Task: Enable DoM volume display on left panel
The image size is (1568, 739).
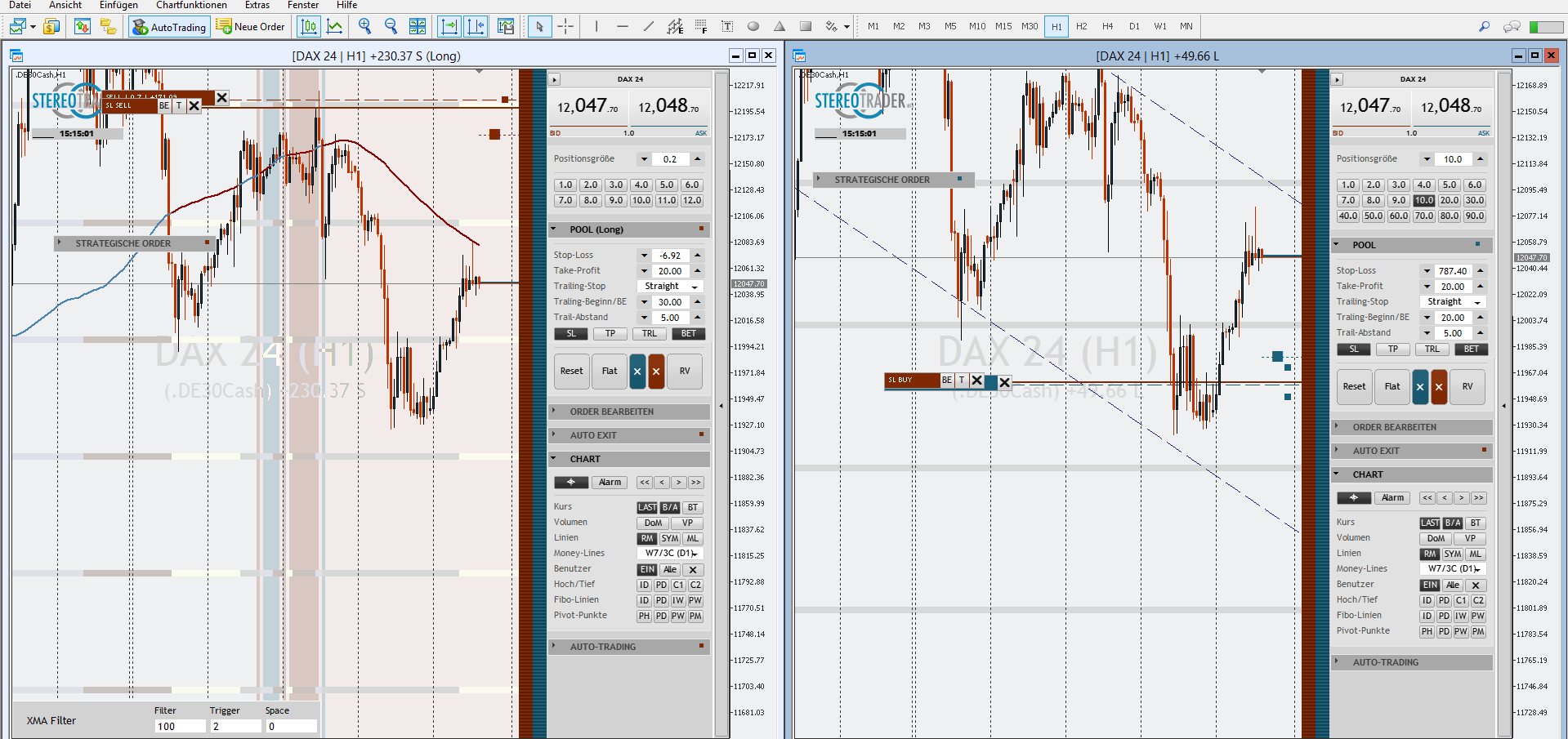Action: pos(652,523)
